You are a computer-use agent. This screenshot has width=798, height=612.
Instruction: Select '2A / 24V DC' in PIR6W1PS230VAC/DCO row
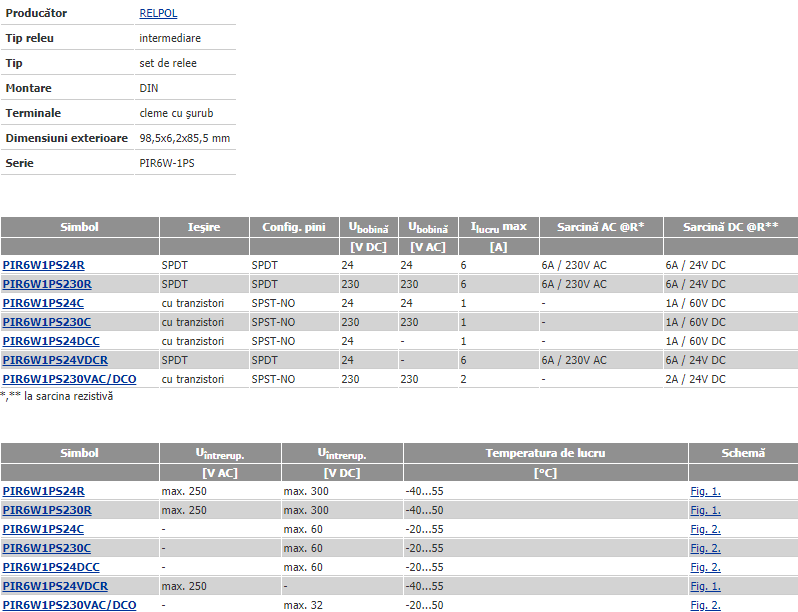point(696,379)
